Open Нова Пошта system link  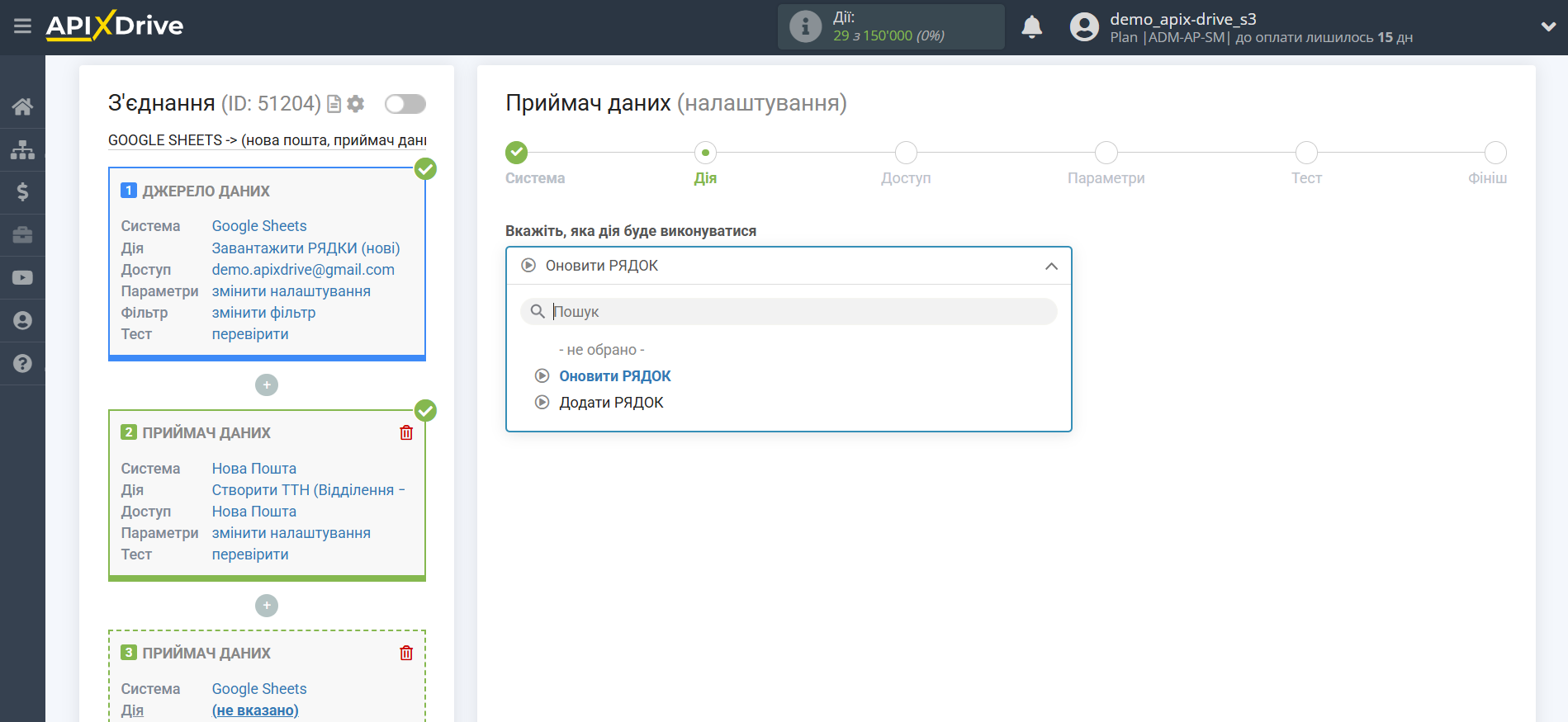253,469
